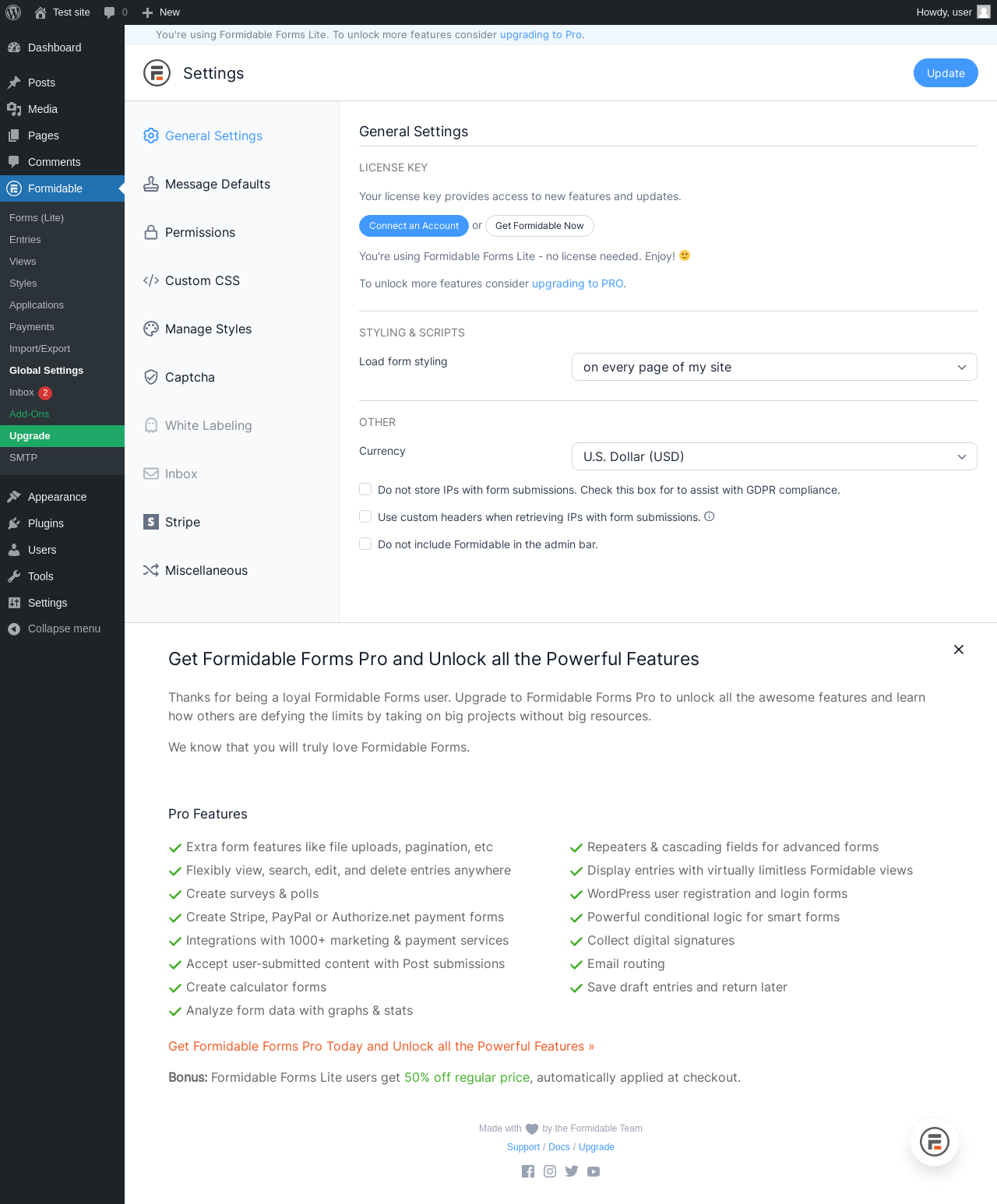
Task: Expand the Currency dropdown
Action: (774, 456)
